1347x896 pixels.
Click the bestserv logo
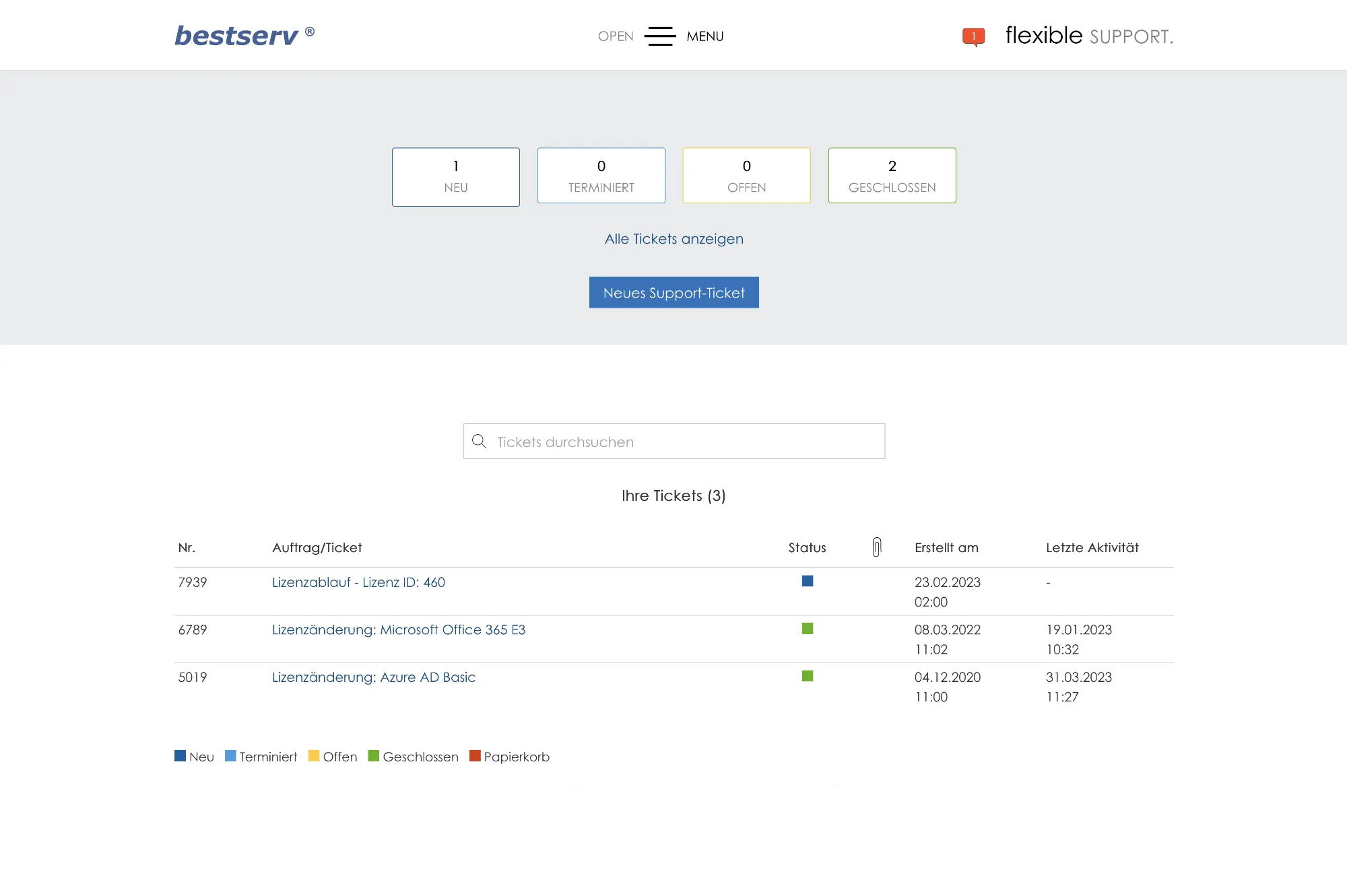pyautogui.click(x=244, y=36)
